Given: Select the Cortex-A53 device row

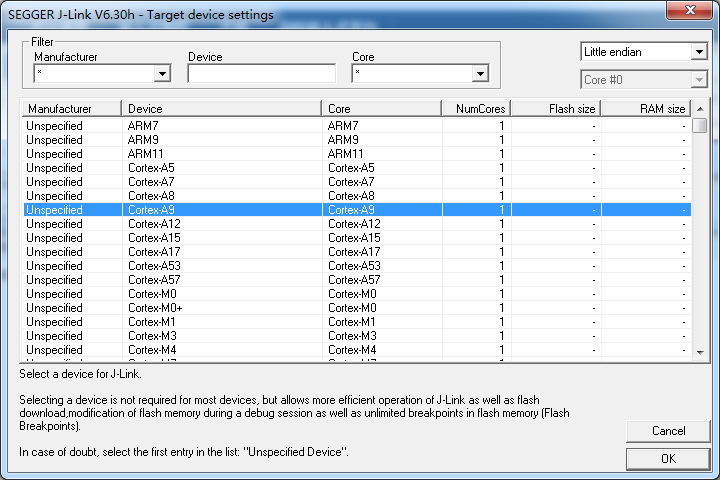Looking at the screenshot, I should 357,266.
